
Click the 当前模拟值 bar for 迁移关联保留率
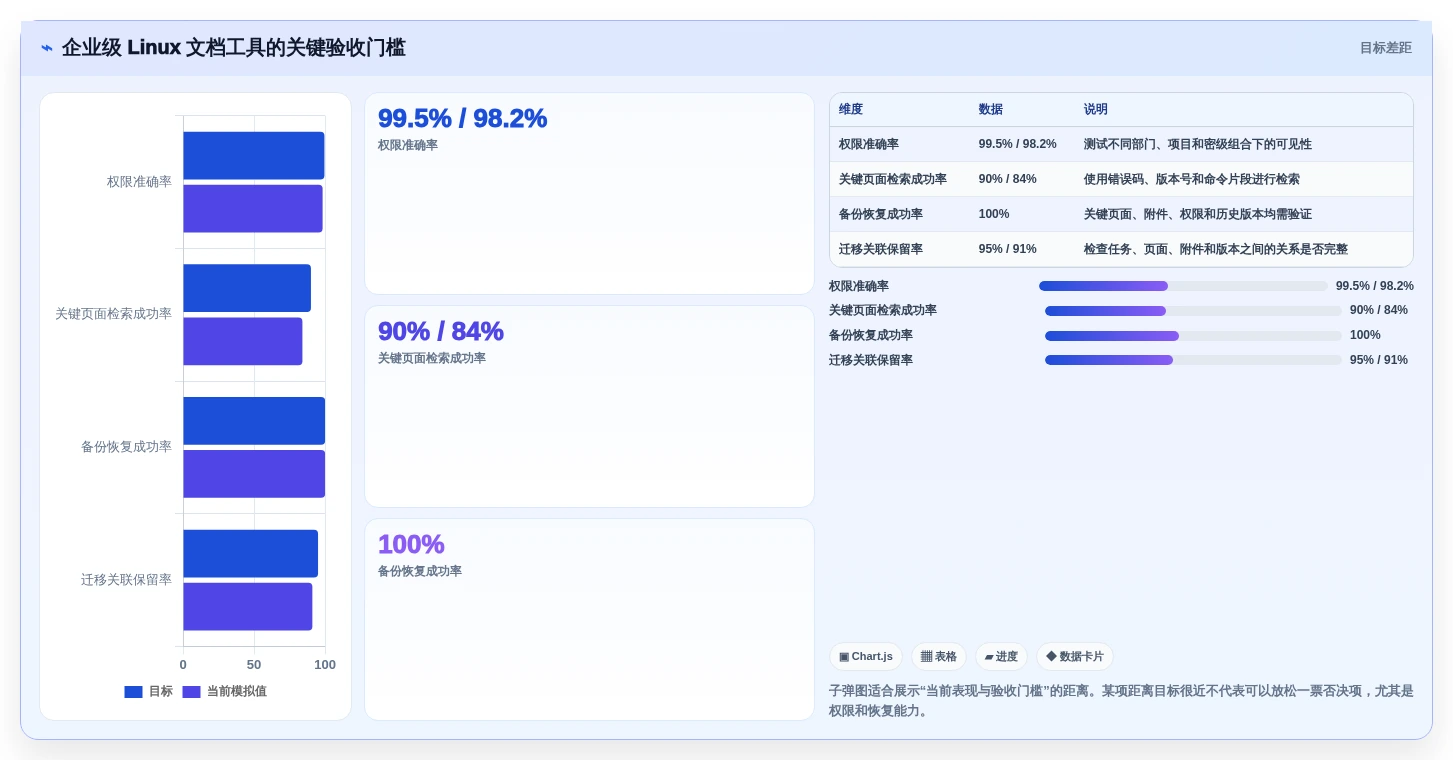[248, 607]
